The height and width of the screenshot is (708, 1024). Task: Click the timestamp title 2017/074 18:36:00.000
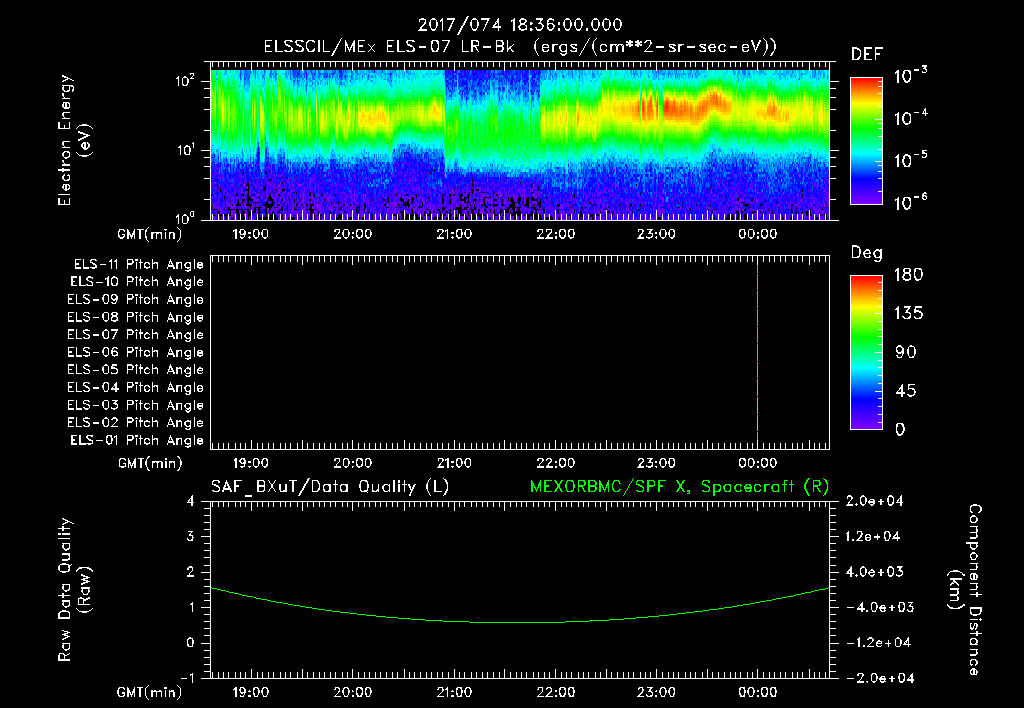click(x=520, y=25)
